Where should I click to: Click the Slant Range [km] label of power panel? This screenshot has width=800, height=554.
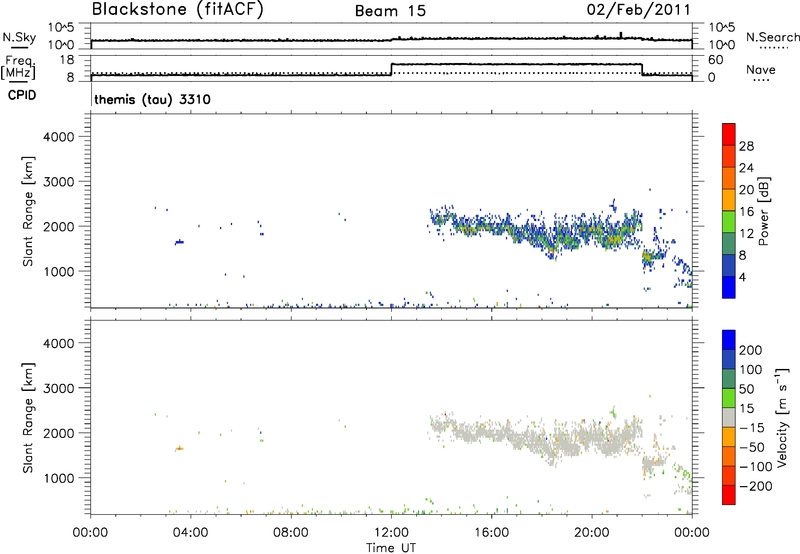pyautogui.click(x=28, y=211)
